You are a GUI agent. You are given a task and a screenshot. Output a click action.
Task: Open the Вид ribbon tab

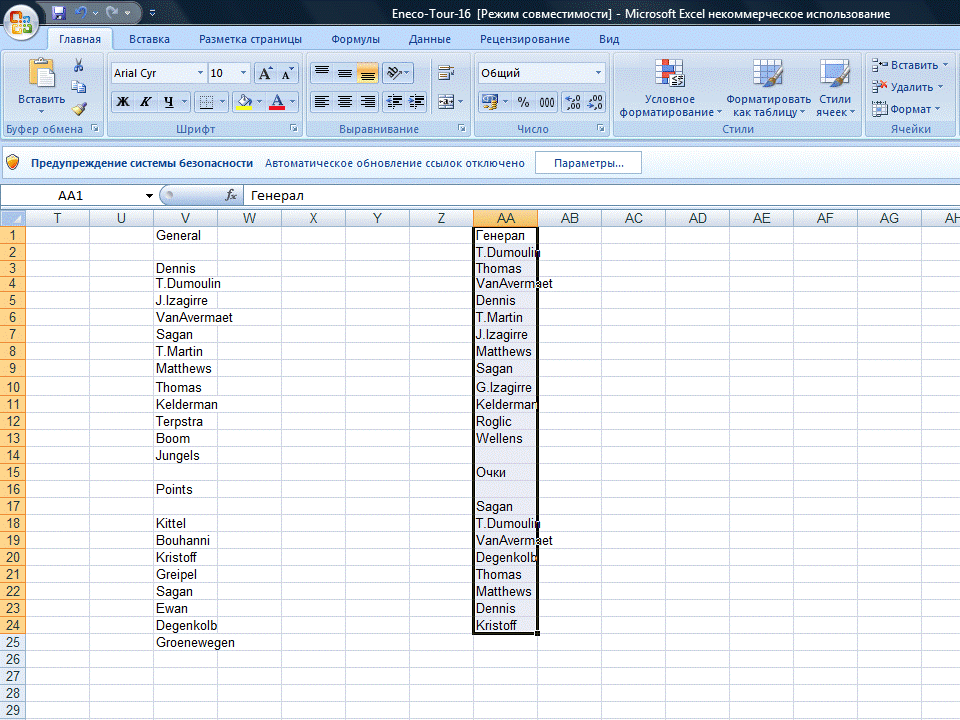(609, 39)
